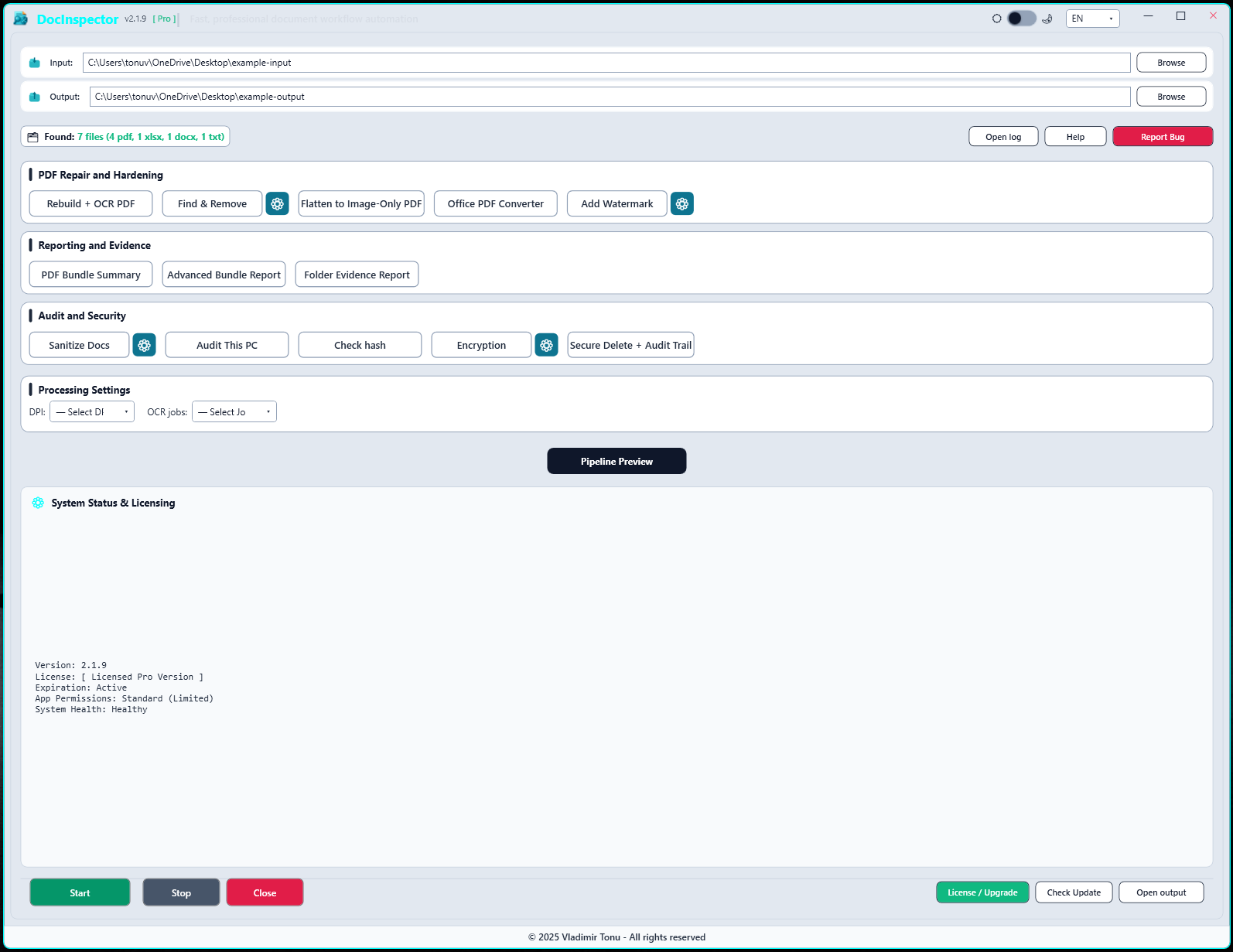
Task: Click Browse next to Input path
Action: [x=1171, y=63]
